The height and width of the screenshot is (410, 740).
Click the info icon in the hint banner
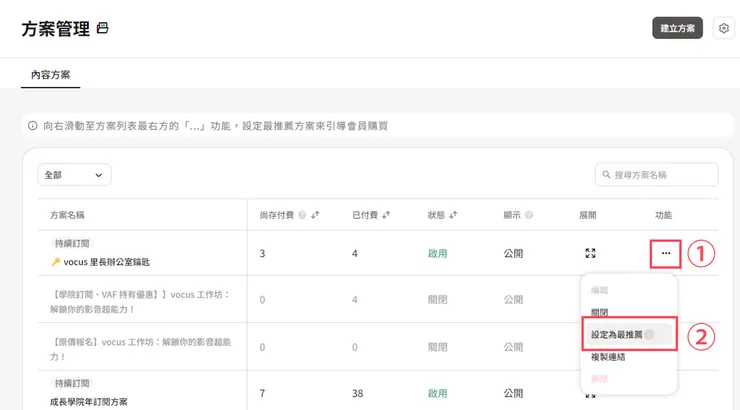33,126
